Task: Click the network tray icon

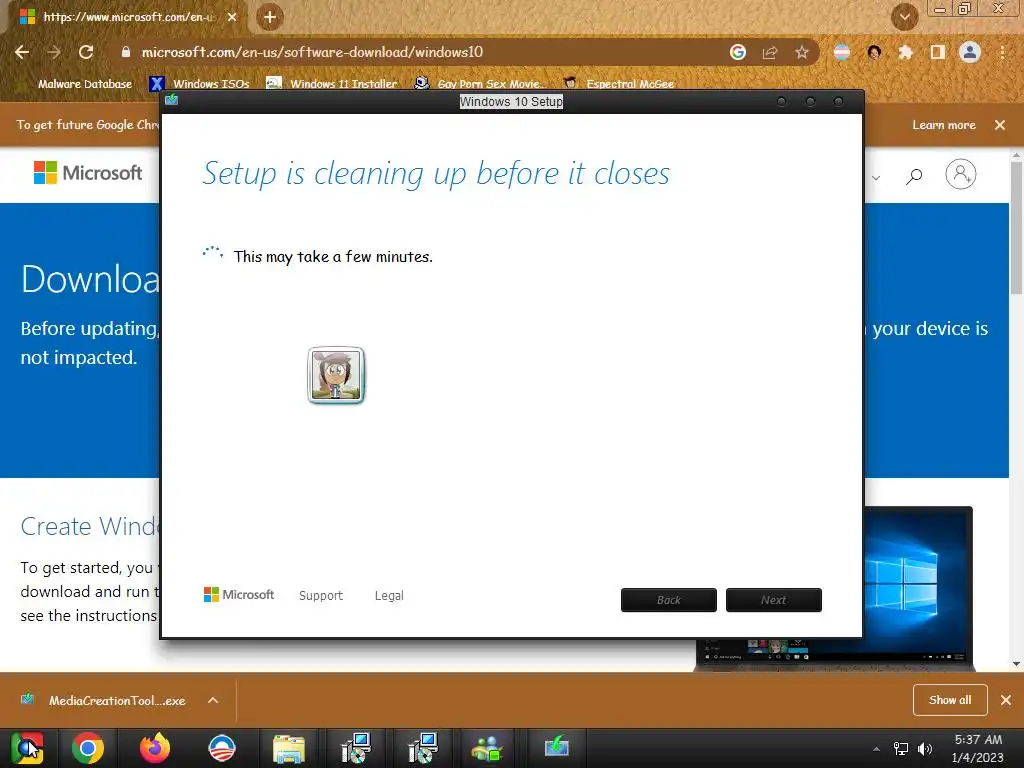Action: coord(901,749)
